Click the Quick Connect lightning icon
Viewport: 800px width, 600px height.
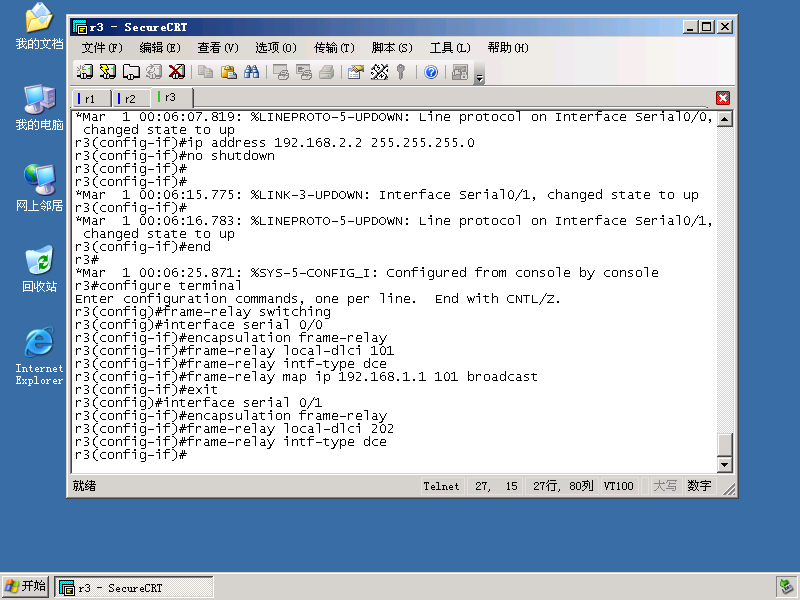pyautogui.click(x=108, y=72)
